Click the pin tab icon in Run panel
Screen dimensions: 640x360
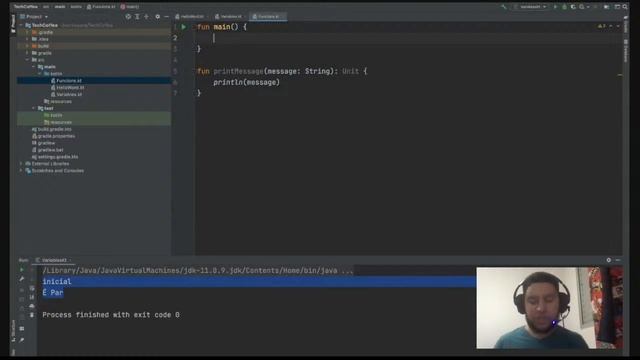[x=22, y=340]
